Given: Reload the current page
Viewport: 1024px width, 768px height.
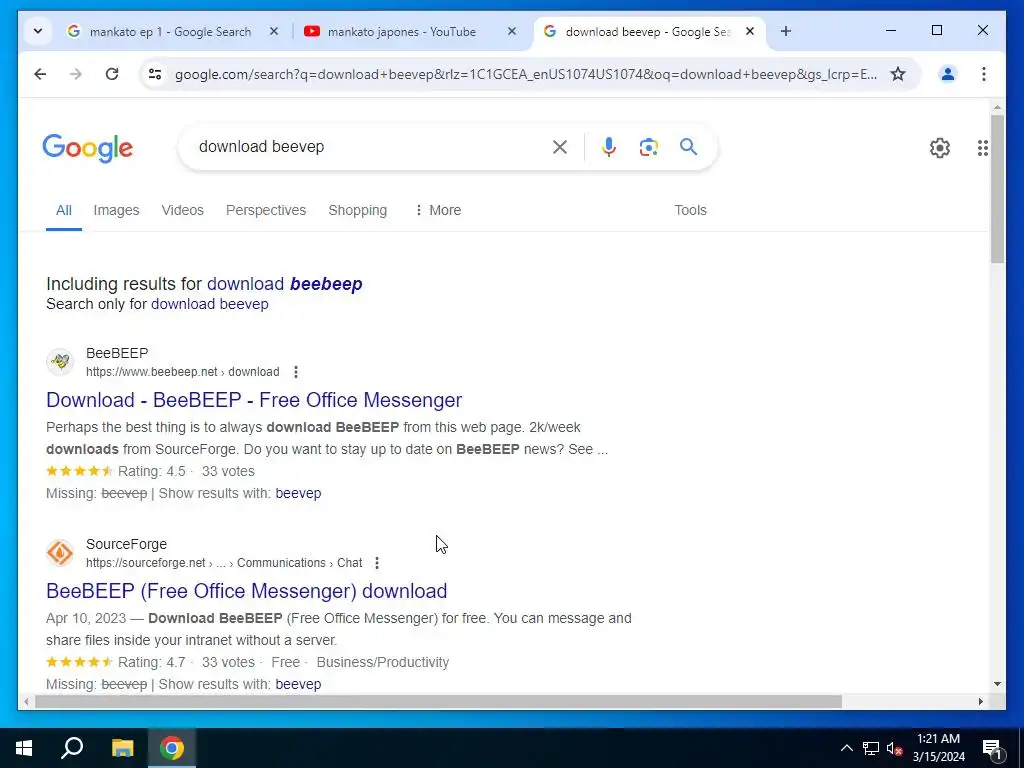Looking at the screenshot, I should coord(112,74).
